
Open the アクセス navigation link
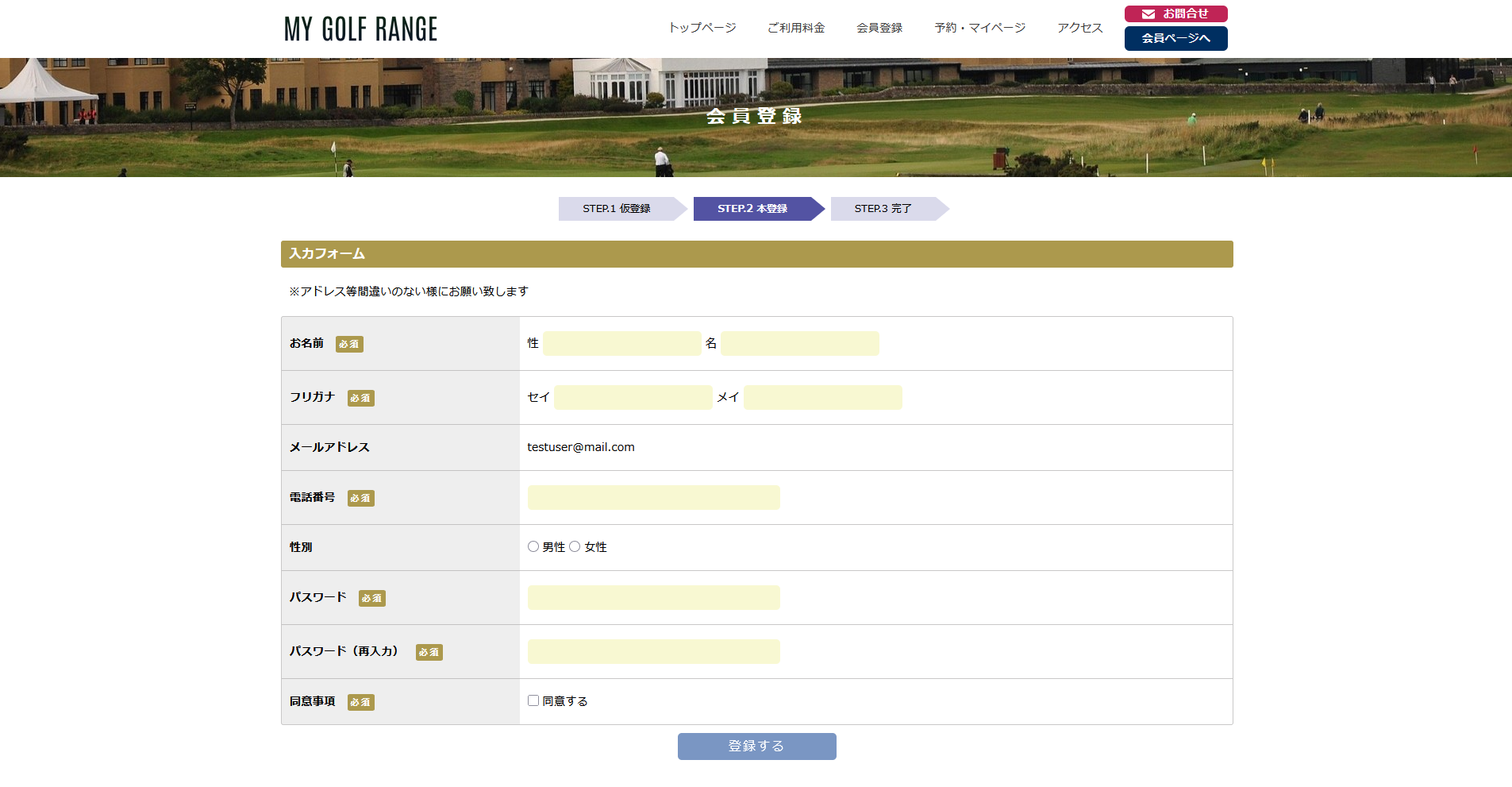pyautogui.click(x=1079, y=28)
